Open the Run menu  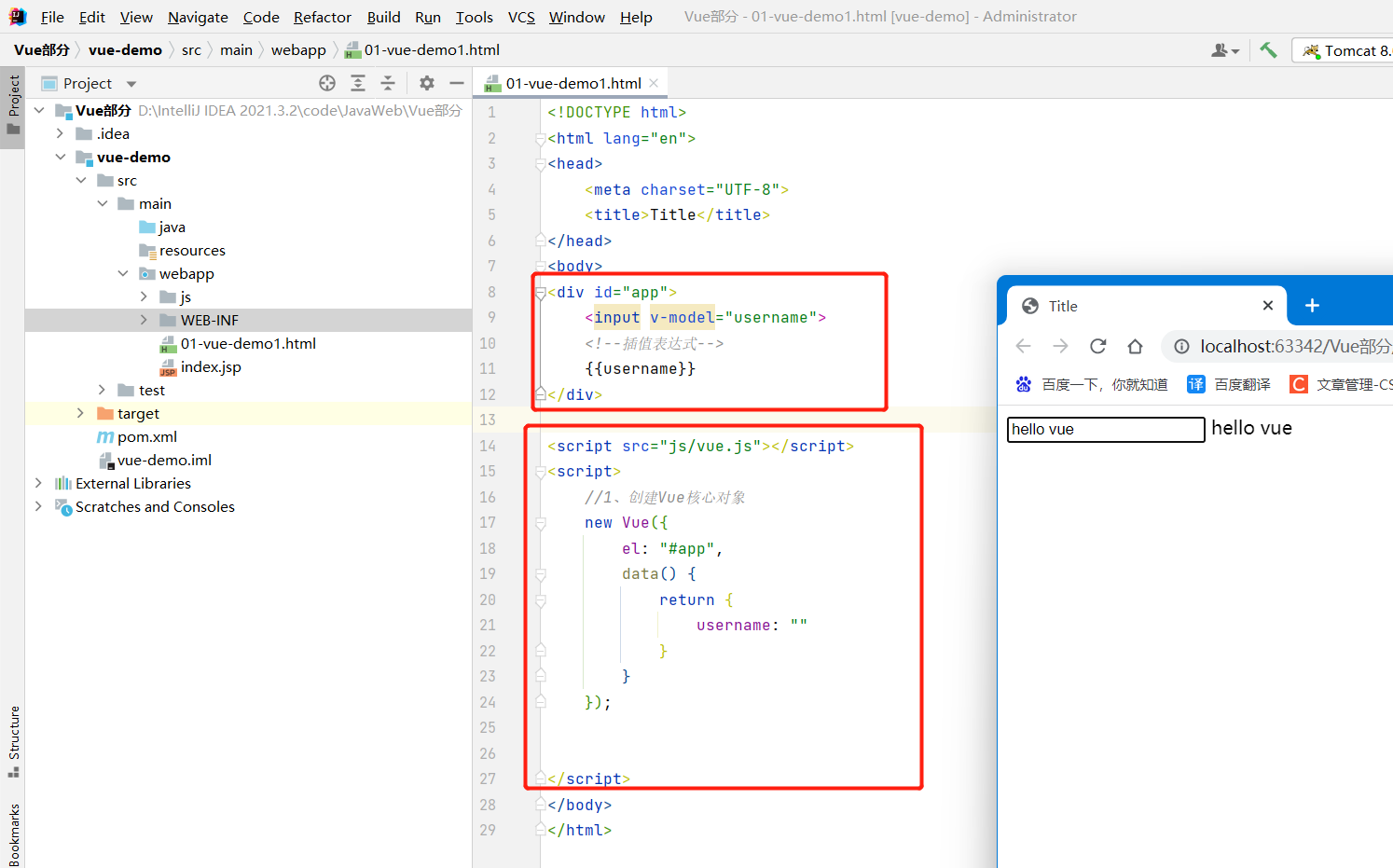point(428,17)
